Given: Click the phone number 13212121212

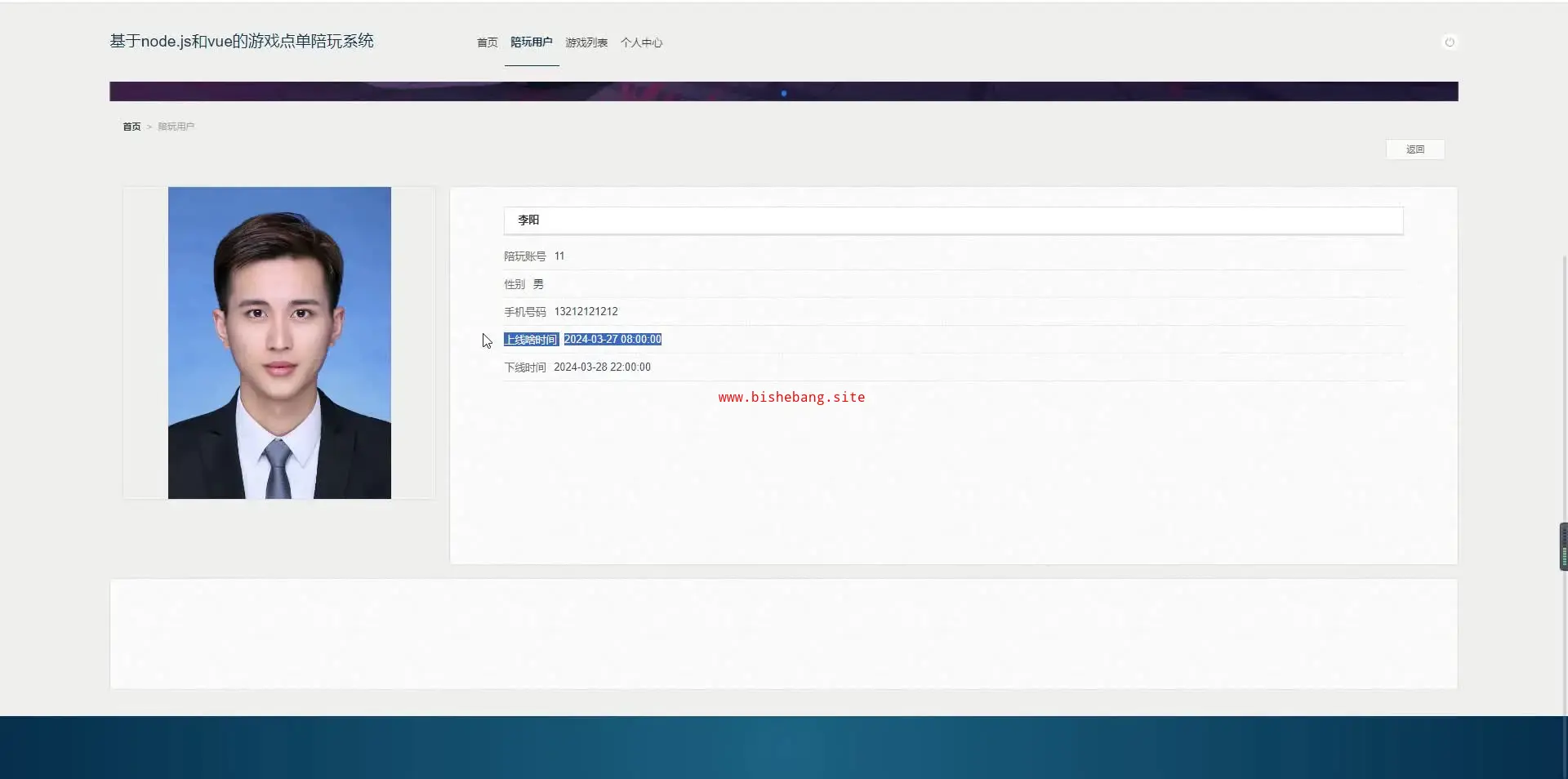Looking at the screenshot, I should pos(586,312).
